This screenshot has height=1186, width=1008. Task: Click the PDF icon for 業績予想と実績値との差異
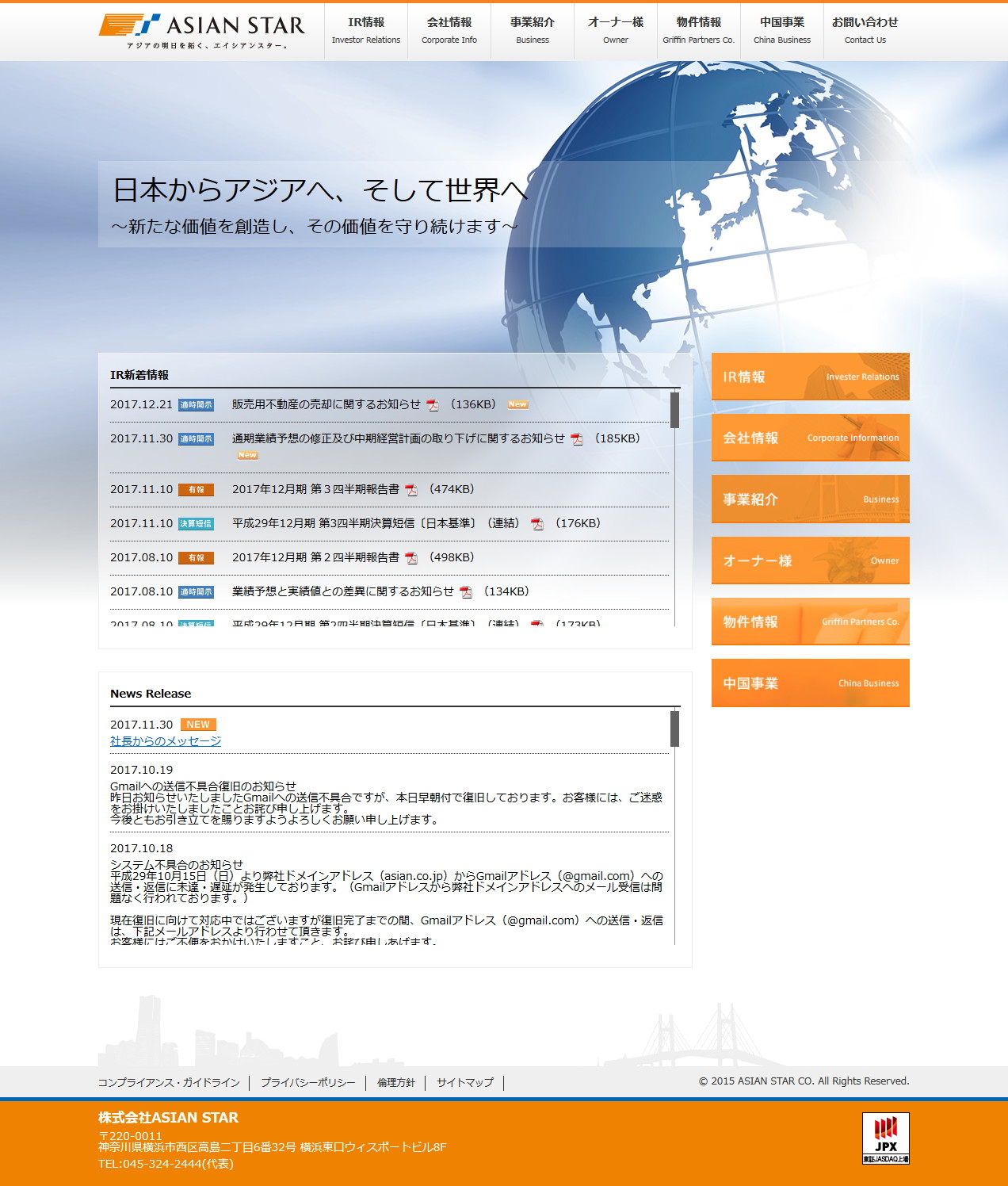466,592
